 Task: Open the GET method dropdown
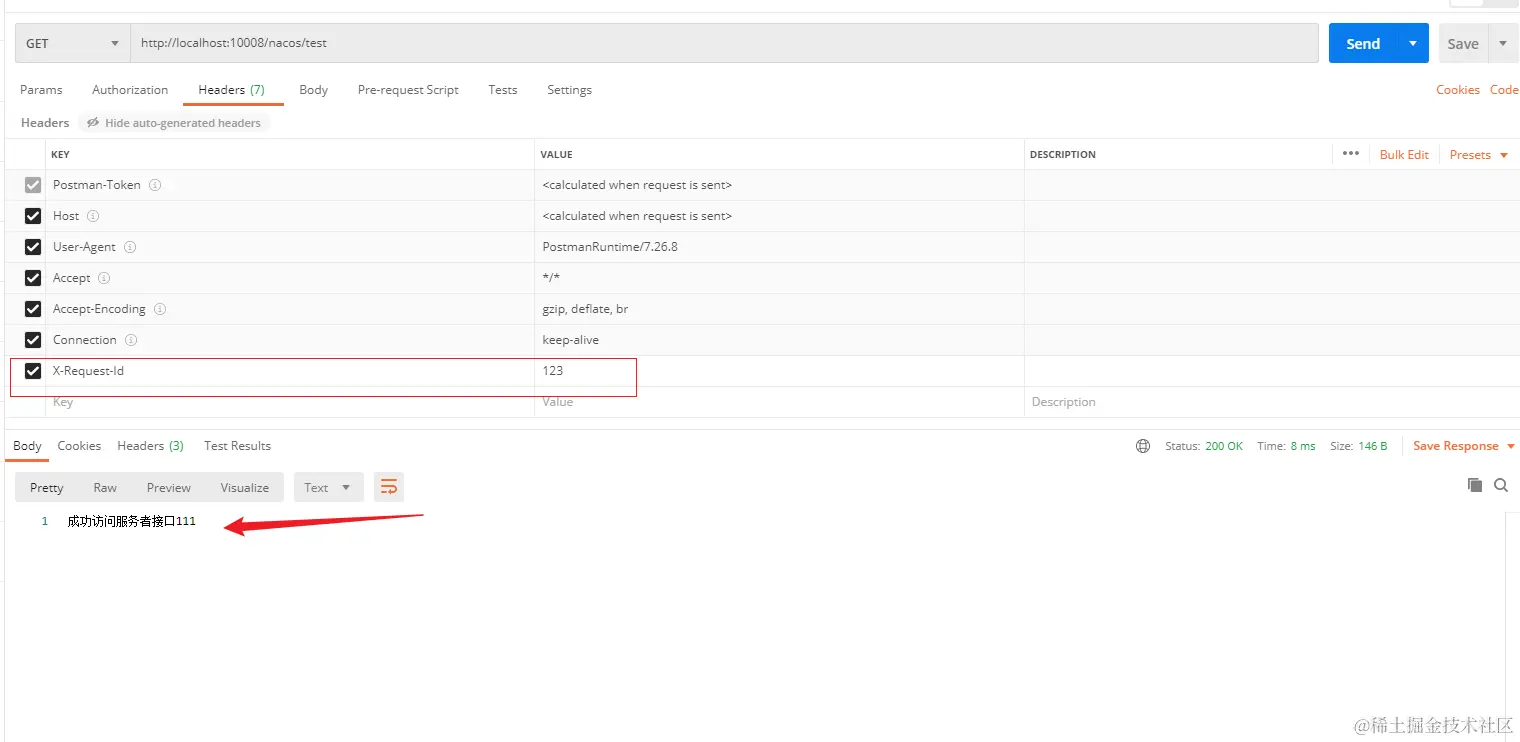pyautogui.click(x=72, y=43)
